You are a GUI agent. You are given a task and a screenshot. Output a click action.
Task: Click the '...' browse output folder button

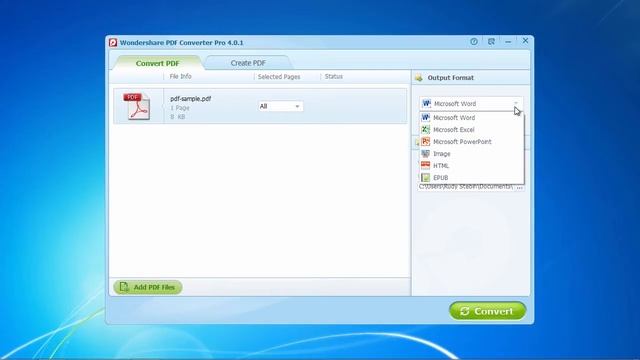click(519, 187)
